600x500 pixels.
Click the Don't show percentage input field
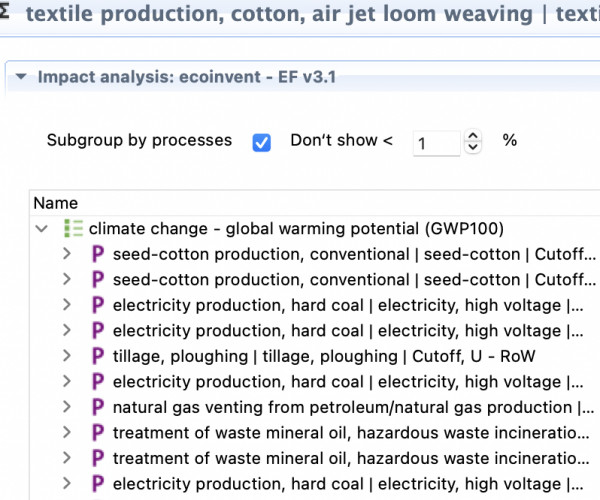[437, 143]
